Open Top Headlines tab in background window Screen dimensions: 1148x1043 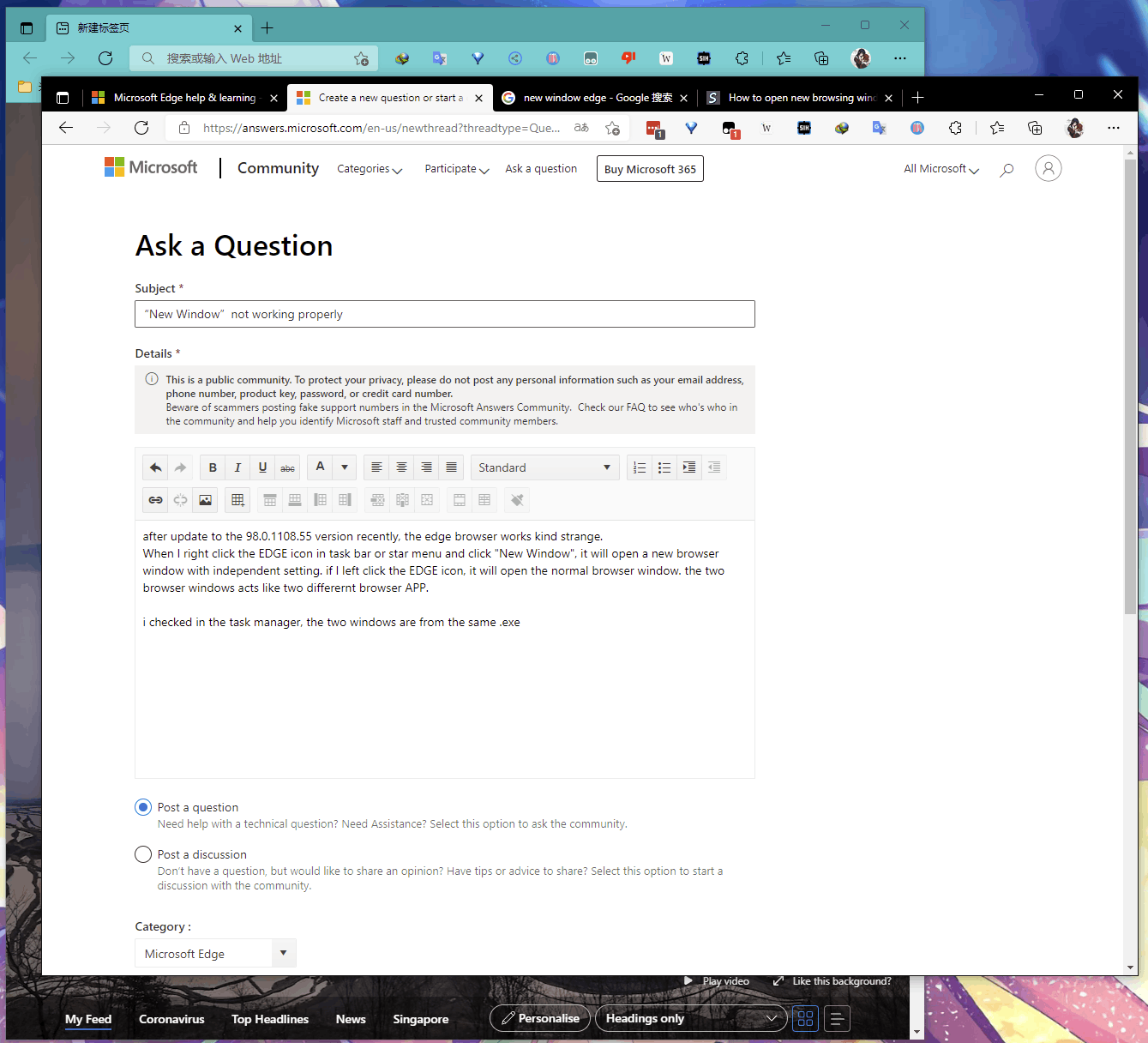[270, 1019]
